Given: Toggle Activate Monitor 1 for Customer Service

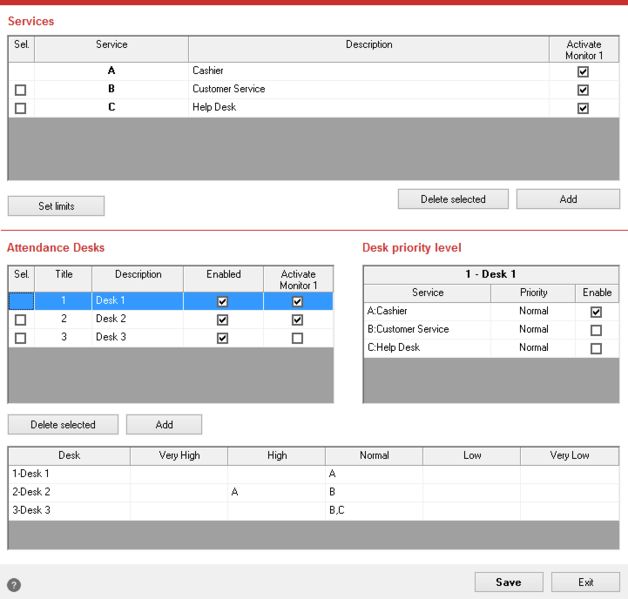Looking at the screenshot, I should 583,90.
